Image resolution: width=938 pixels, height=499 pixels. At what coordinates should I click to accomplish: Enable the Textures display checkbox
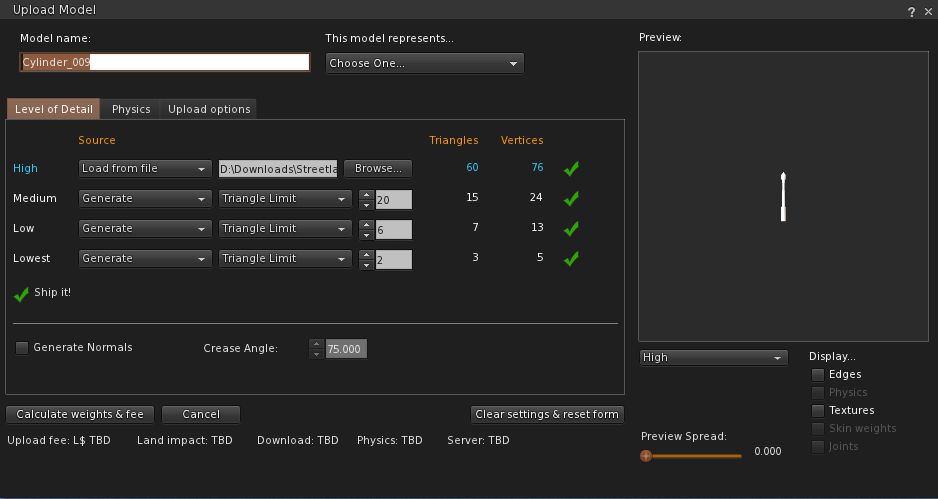click(818, 411)
